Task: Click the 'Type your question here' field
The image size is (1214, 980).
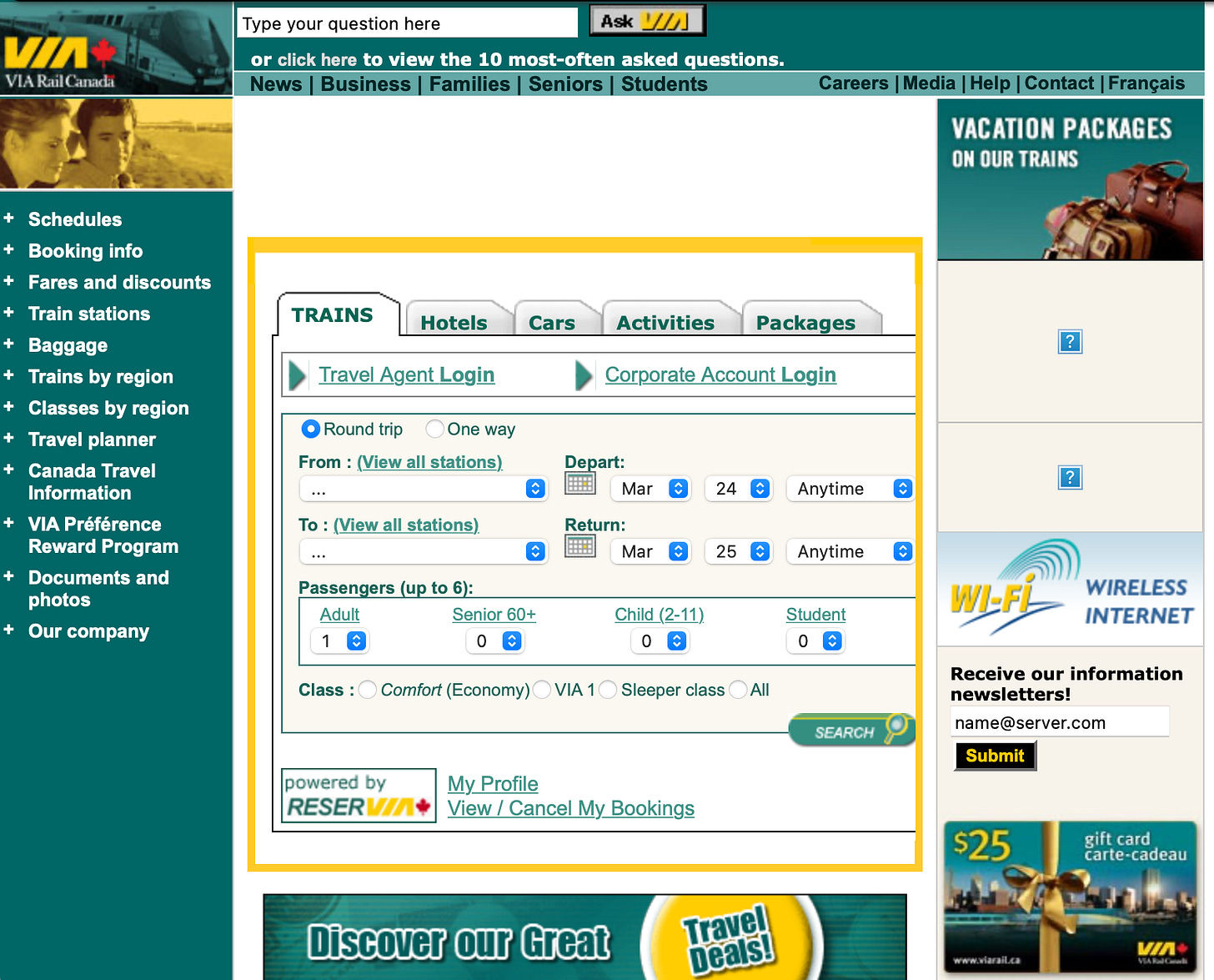Action: pyautogui.click(x=408, y=23)
